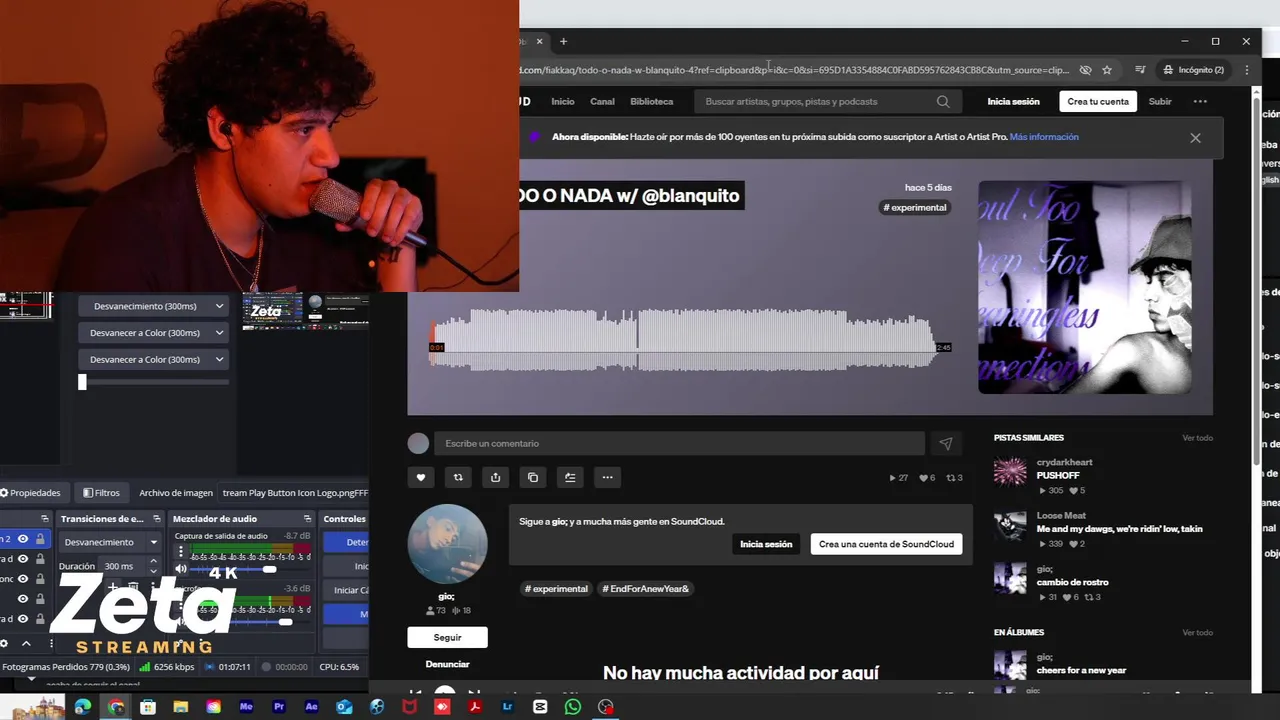Click Ver todo next to En álbumes
1280x720 pixels.
click(x=1197, y=633)
